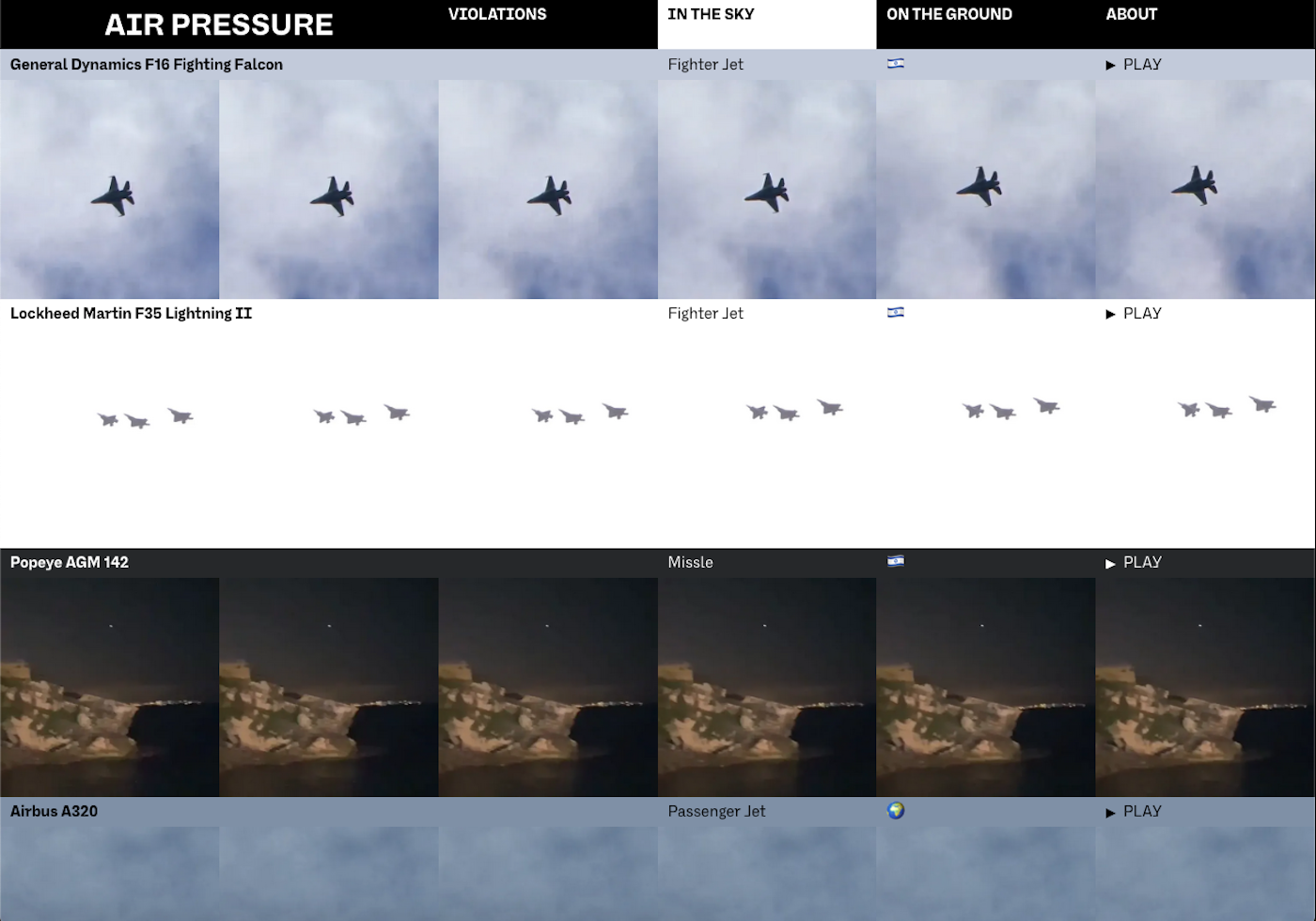Screen dimensions: 1316x921
Task: Click the flag icon in the F35 Lightning row
Action: [x=896, y=313]
